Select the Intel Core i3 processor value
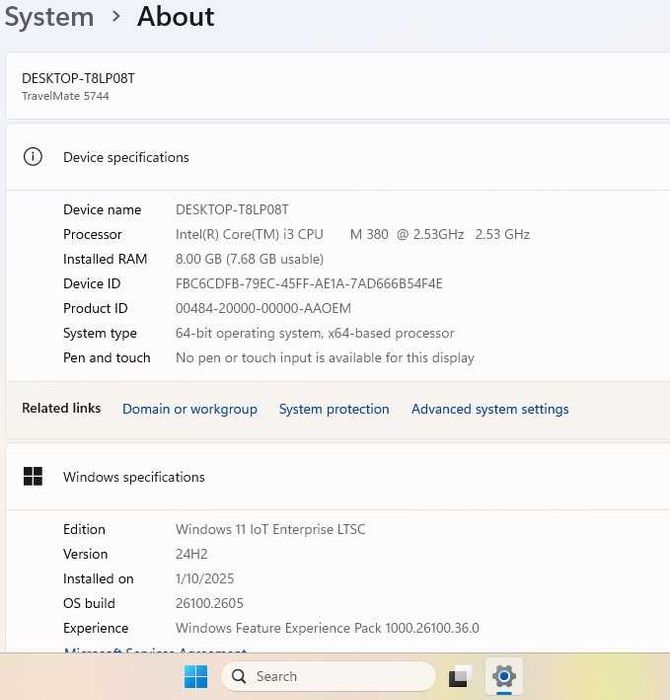 pyautogui.click(x=353, y=234)
